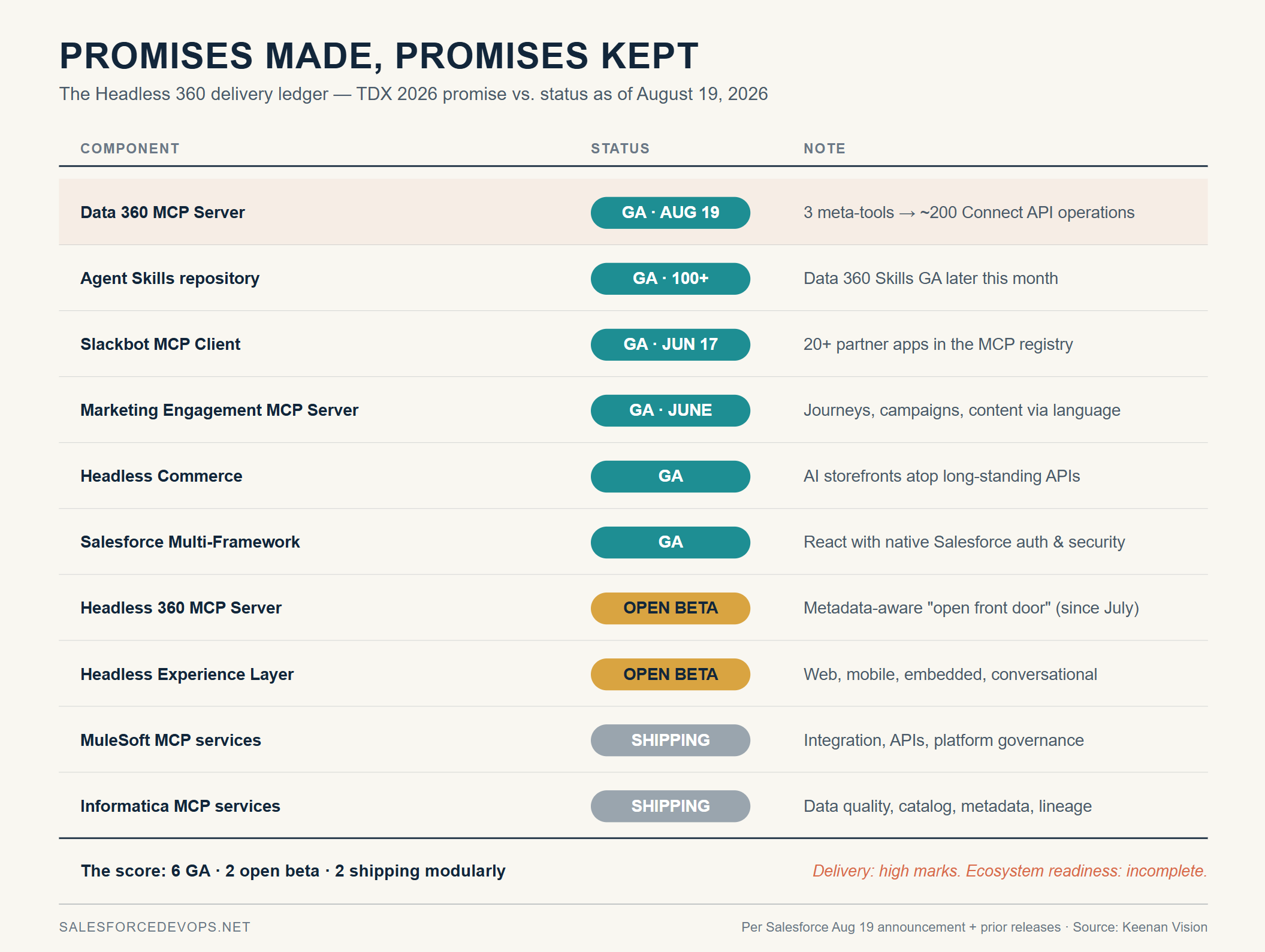Open the SALESFORCEDEVOPS.NET footer link

tap(155, 927)
